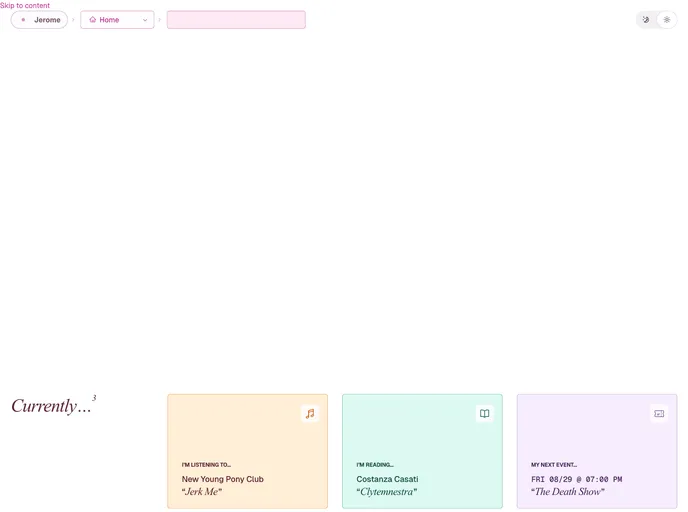Click the song title "Jerk Me"
688x512 pixels.
click(x=202, y=492)
